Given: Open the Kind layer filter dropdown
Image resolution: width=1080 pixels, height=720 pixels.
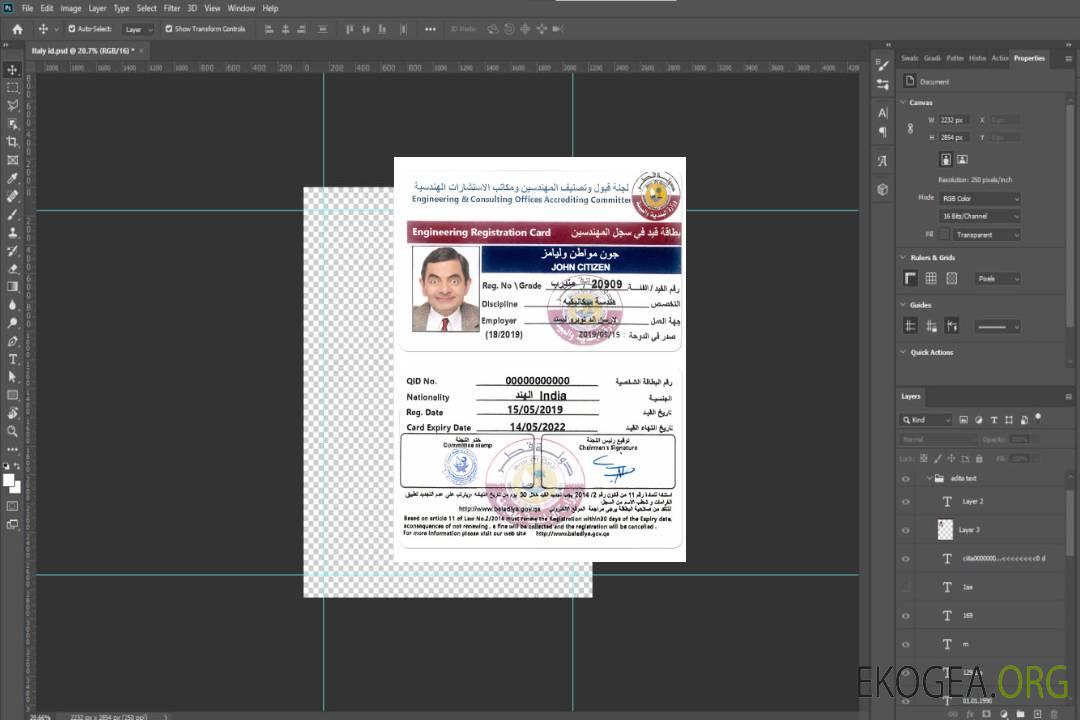Looking at the screenshot, I should coord(925,420).
